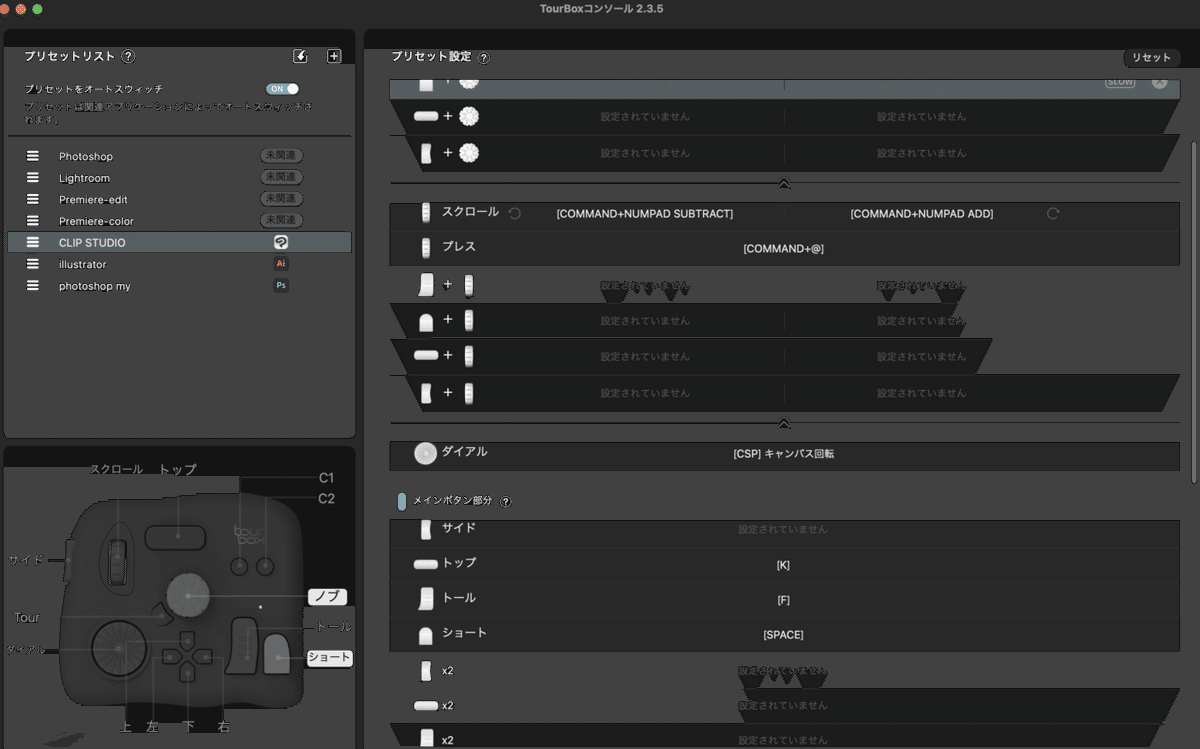Edit the [COMMAND+@] press assignment
Image resolution: width=1200 pixels, height=749 pixels.
pyautogui.click(x=784, y=249)
